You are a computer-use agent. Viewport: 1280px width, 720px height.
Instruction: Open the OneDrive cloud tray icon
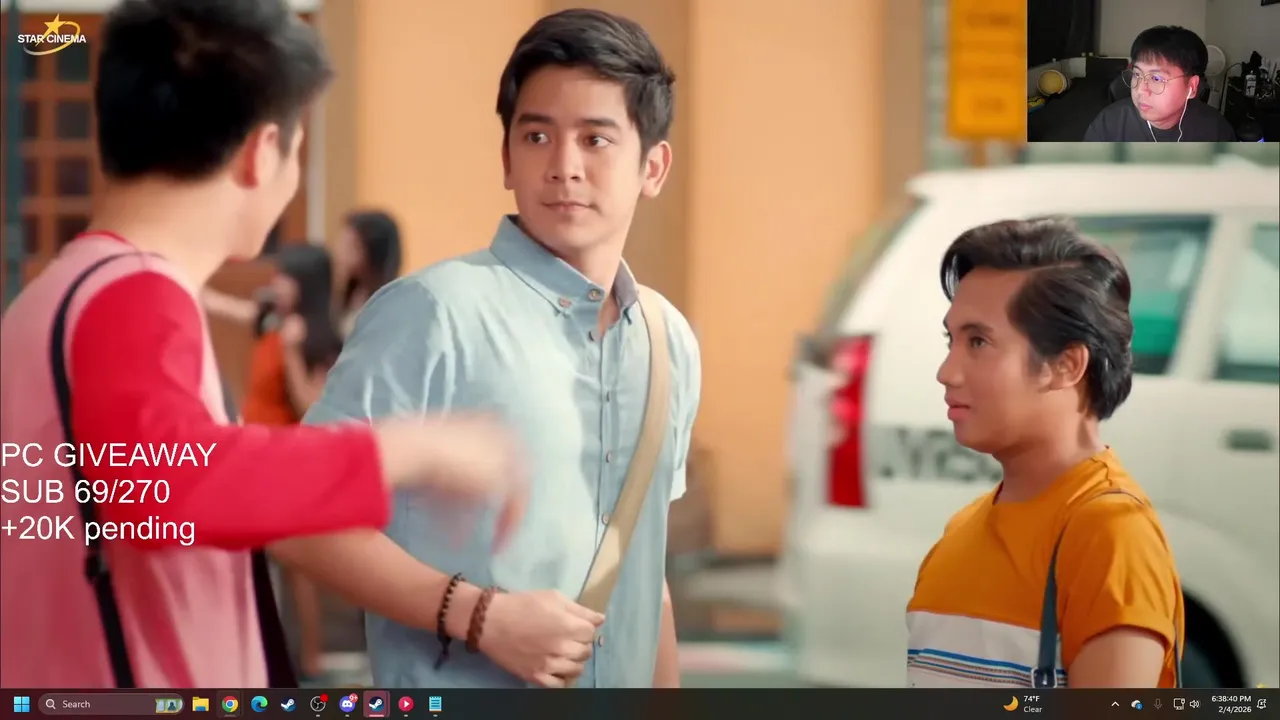[x=1136, y=704]
